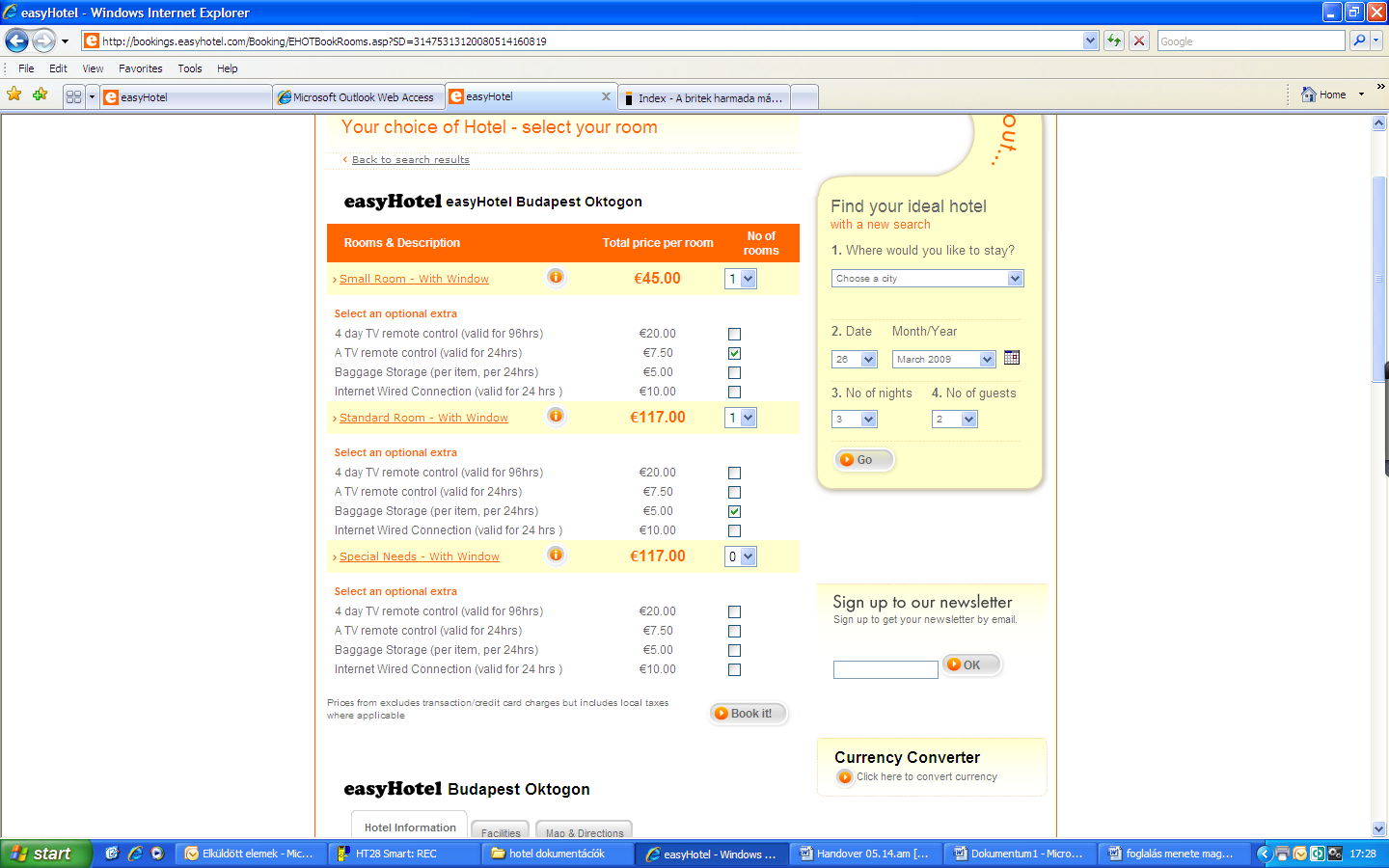
Task: Click the Book it! button
Action: click(749, 714)
